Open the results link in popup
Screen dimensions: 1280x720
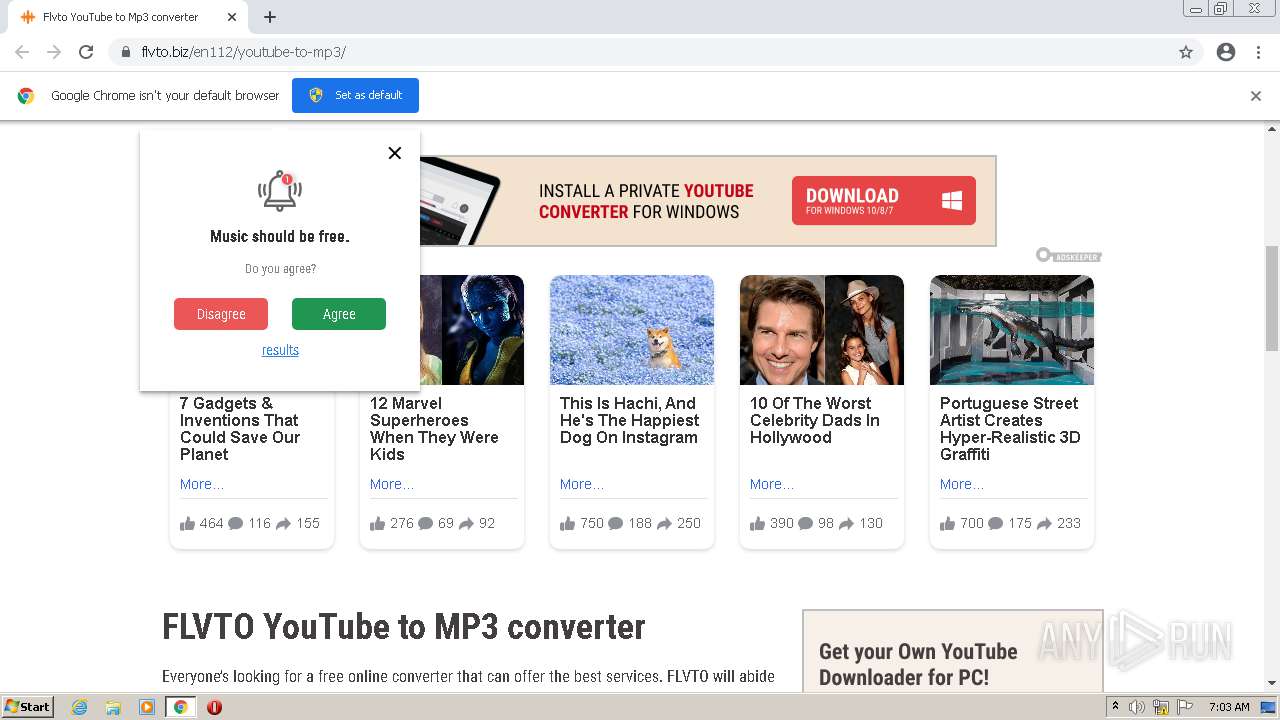coord(280,350)
